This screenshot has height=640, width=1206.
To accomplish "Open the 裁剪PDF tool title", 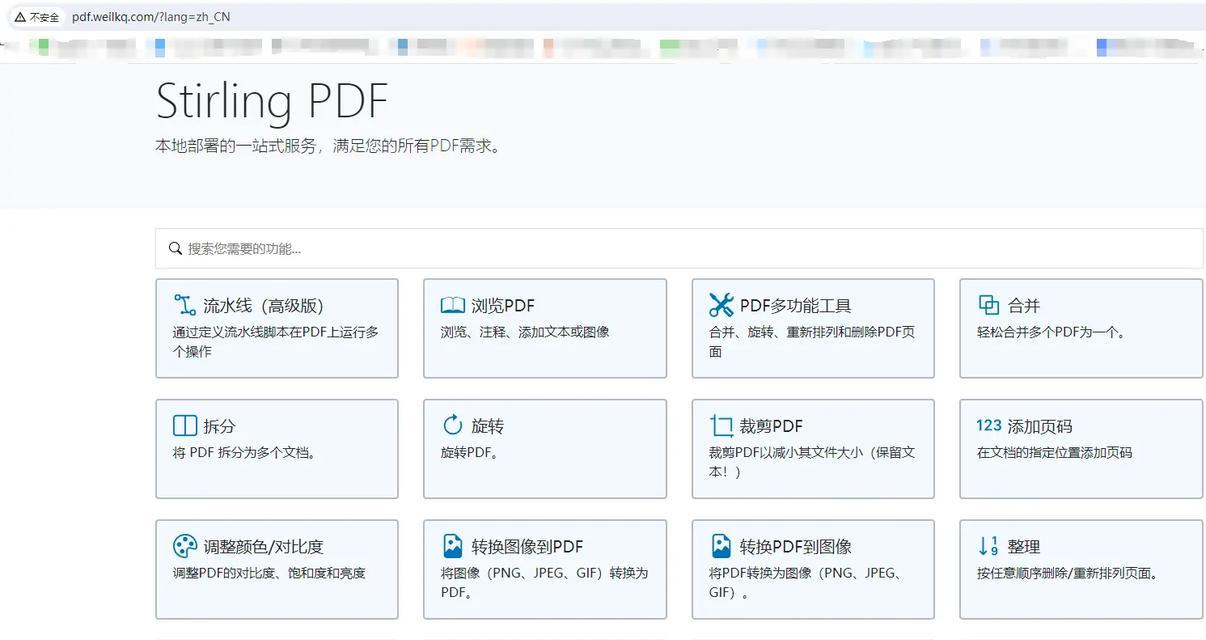I will point(772,426).
